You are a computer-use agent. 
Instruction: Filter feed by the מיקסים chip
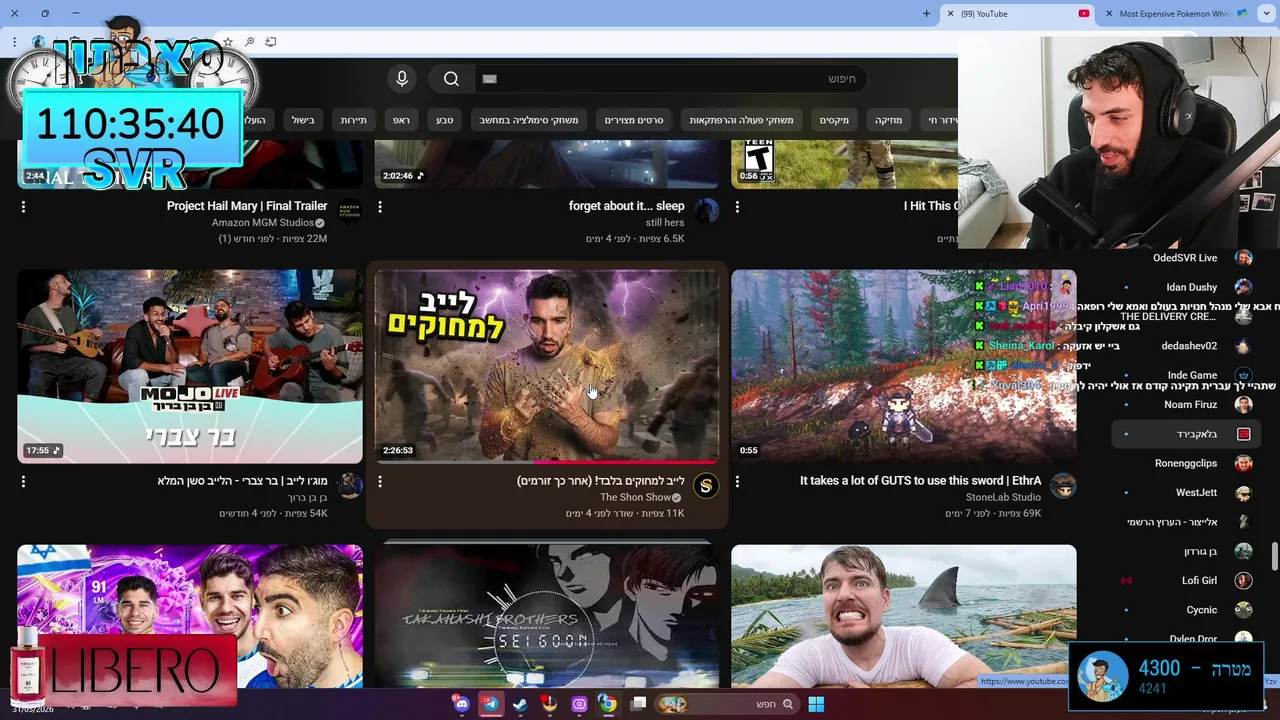coord(834,120)
